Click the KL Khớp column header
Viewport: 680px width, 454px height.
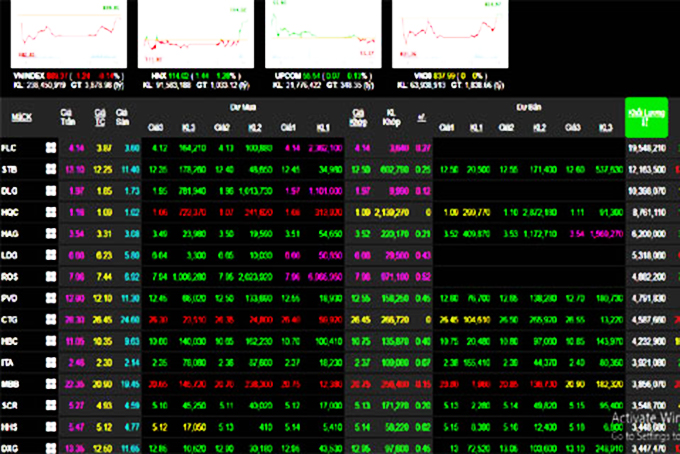coord(393,116)
